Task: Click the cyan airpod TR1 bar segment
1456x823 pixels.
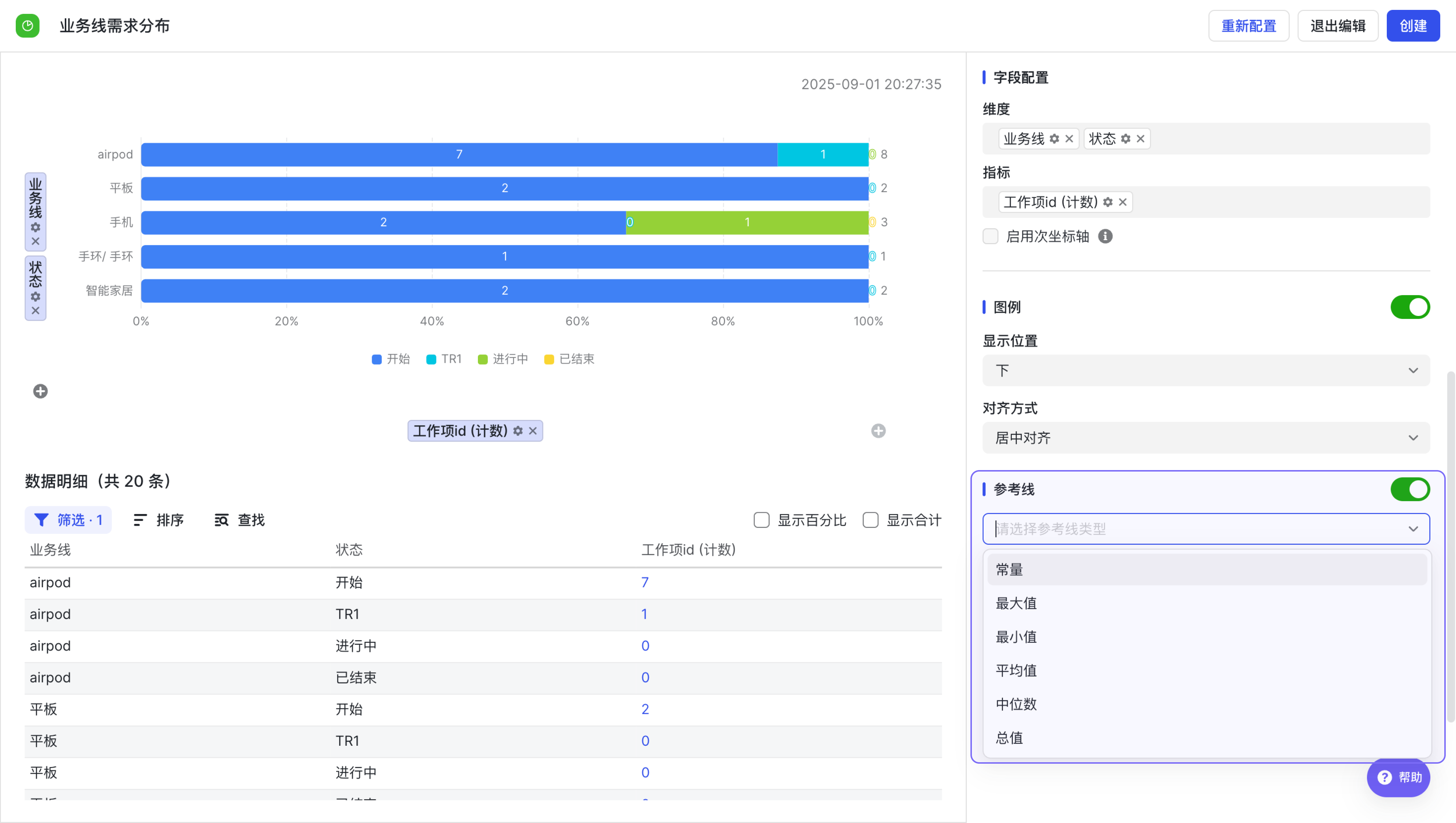Action: pos(823,154)
